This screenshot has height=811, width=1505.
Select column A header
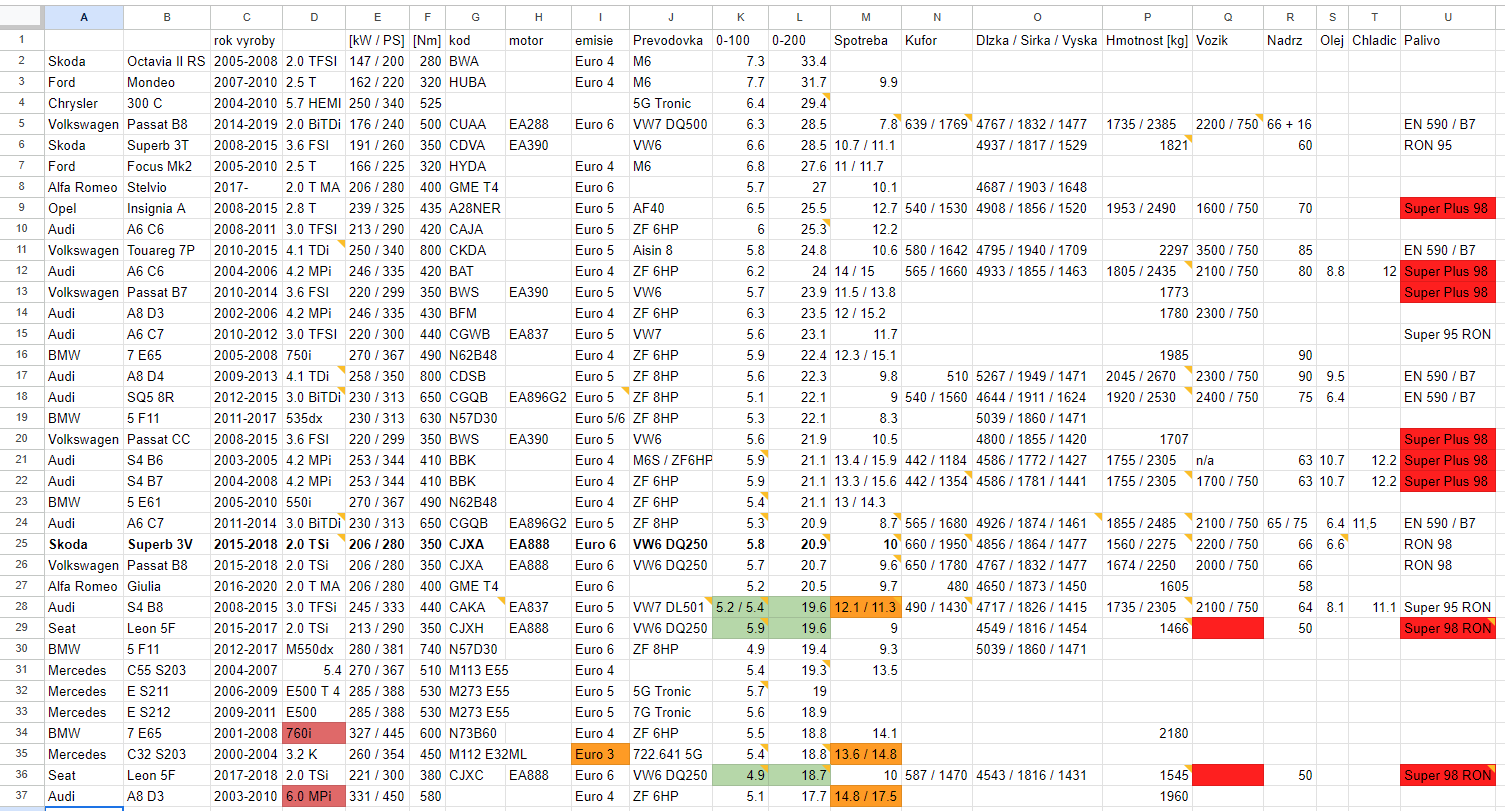tap(84, 17)
